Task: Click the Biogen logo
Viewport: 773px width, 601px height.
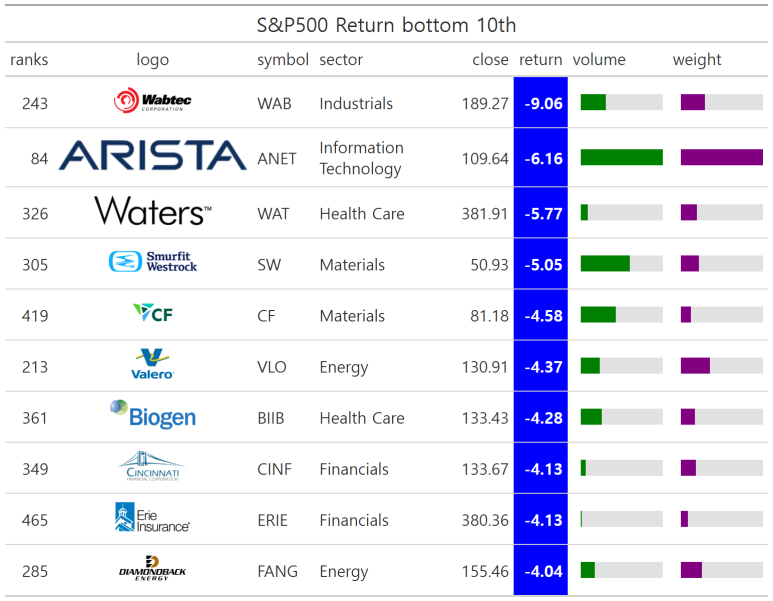Action: click(152, 415)
